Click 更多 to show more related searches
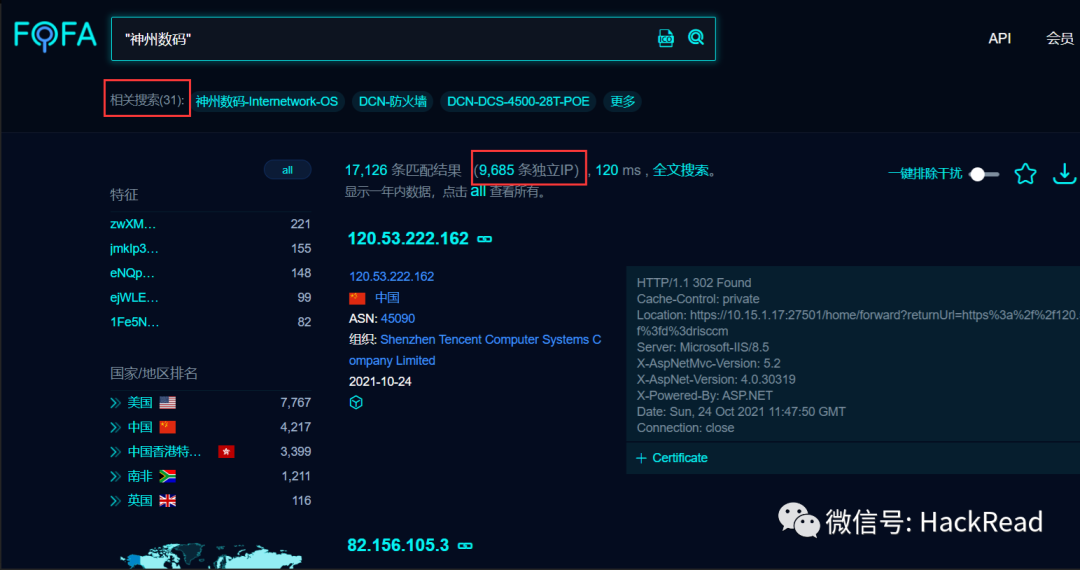Image resolution: width=1080 pixels, height=570 pixels. 623,102
